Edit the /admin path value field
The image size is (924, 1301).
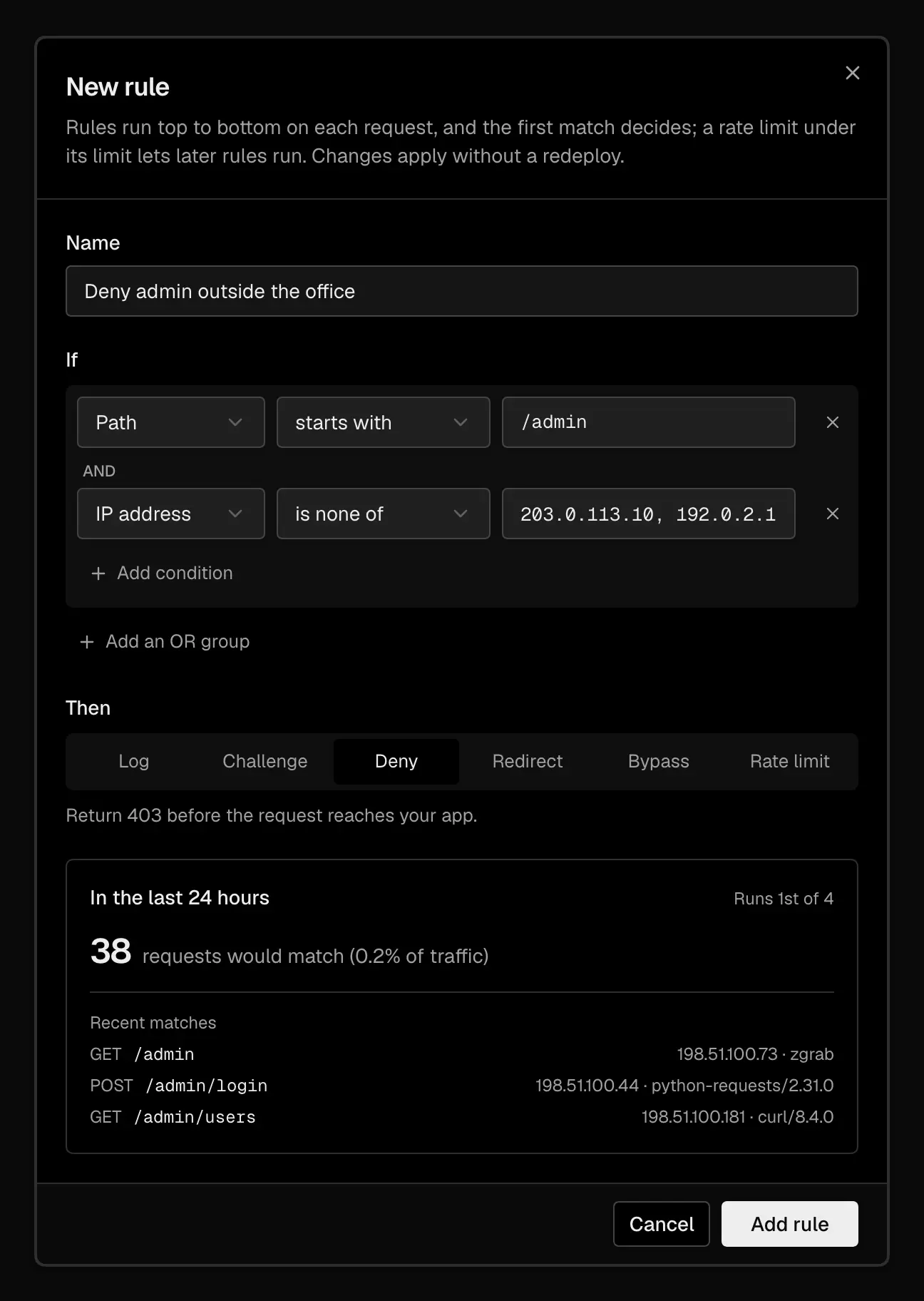click(649, 422)
